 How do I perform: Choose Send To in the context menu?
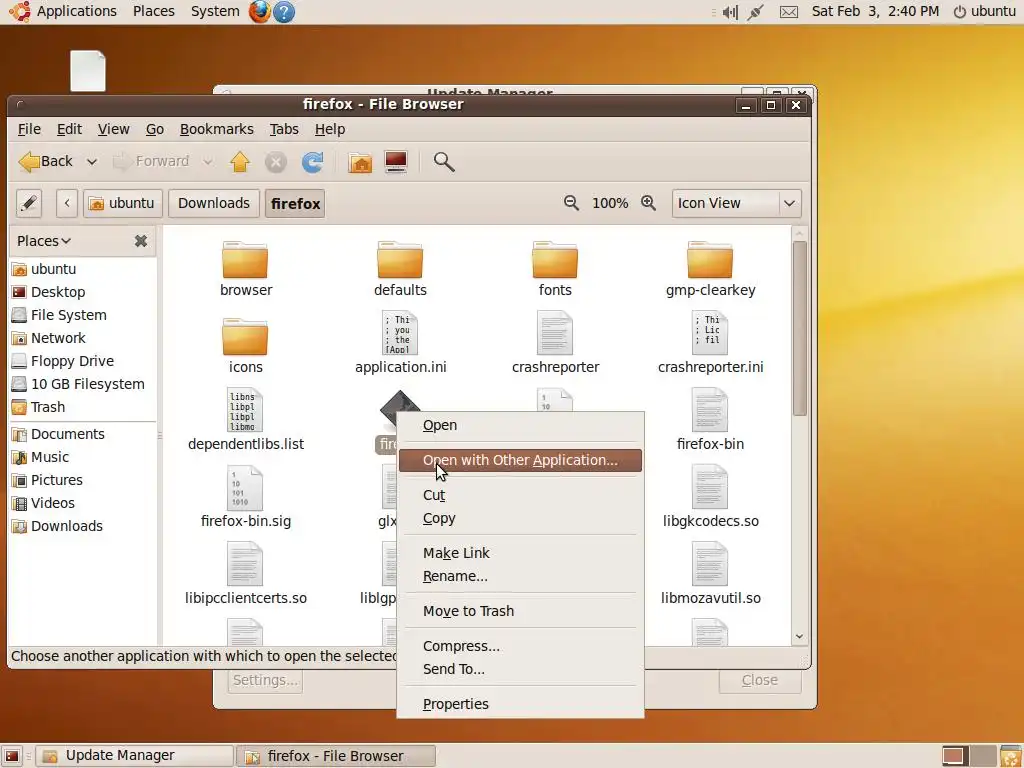[520, 669]
